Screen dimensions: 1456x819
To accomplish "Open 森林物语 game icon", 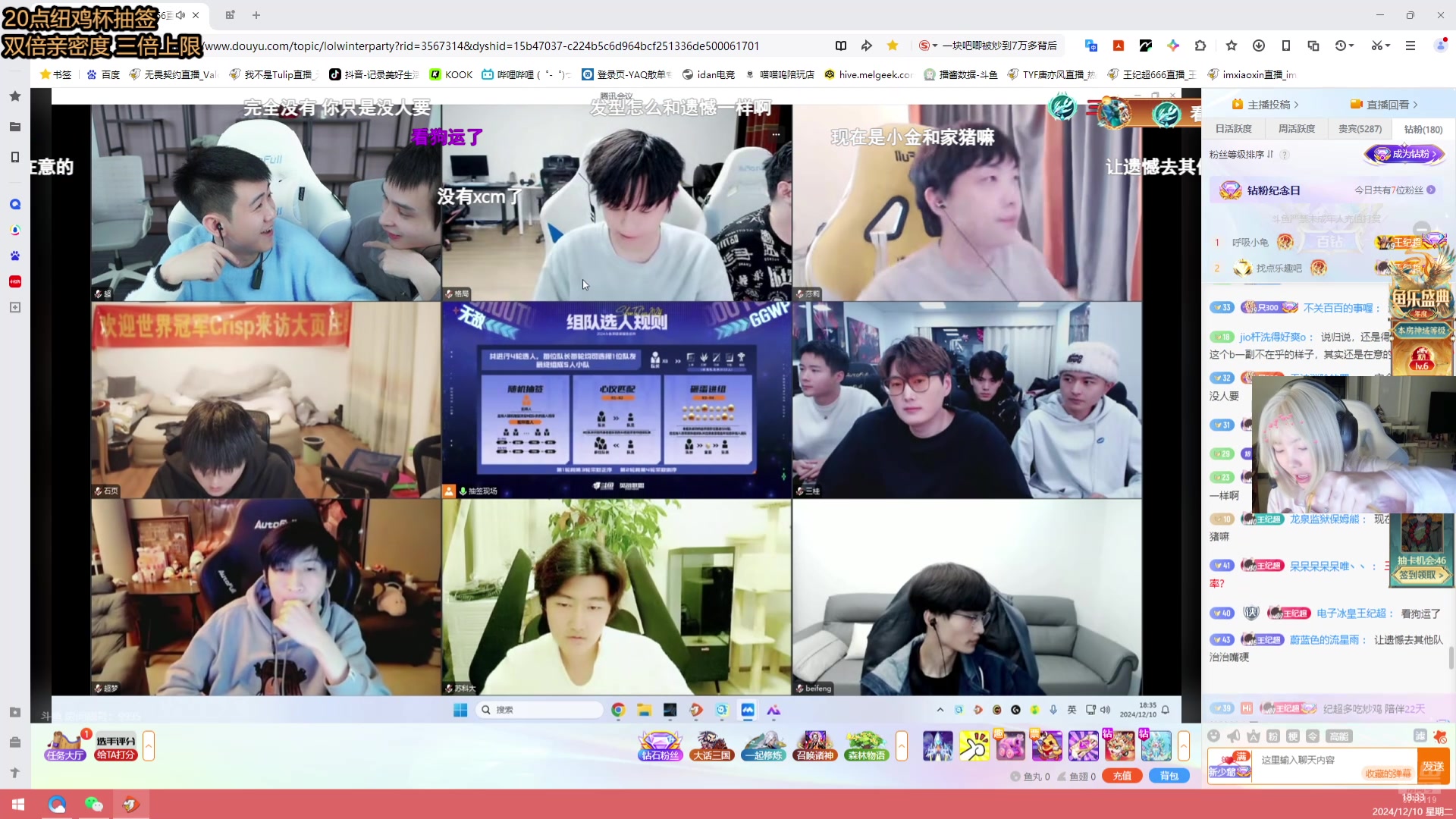I will [x=866, y=746].
